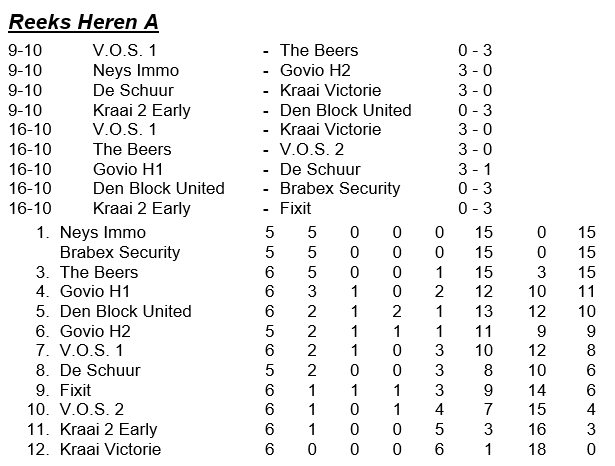The height and width of the screenshot is (466, 615).
Task: Click 'Govio H2' at standings rank 6
Action: 95,331
